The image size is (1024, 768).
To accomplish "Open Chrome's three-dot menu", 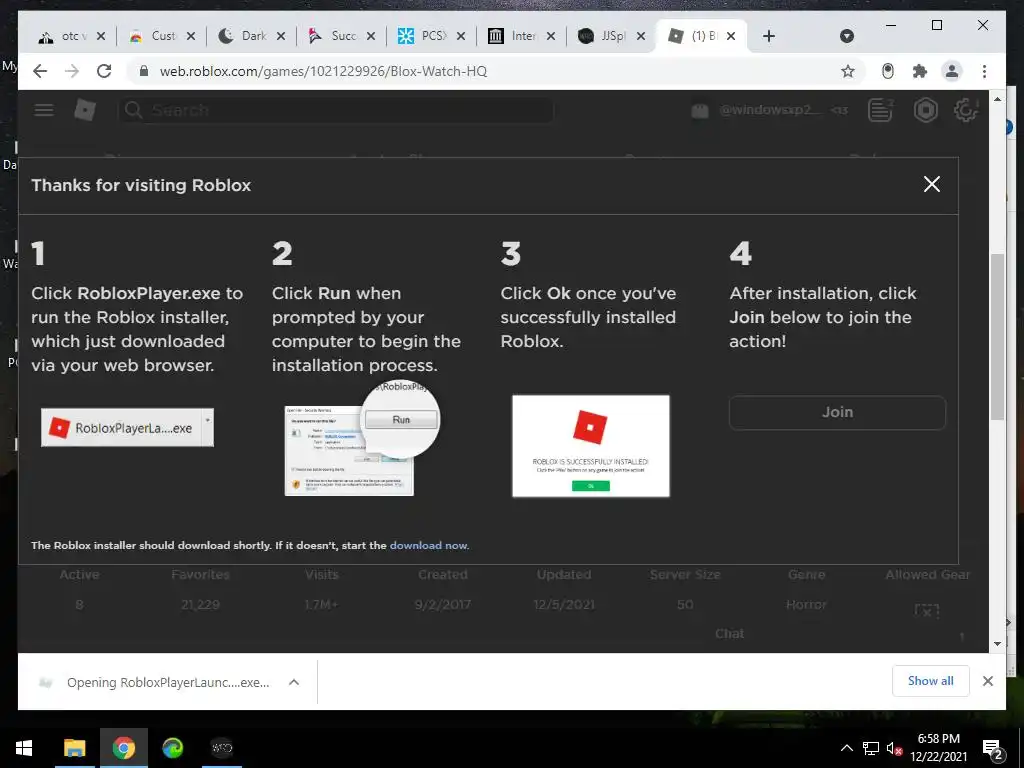I will point(984,71).
